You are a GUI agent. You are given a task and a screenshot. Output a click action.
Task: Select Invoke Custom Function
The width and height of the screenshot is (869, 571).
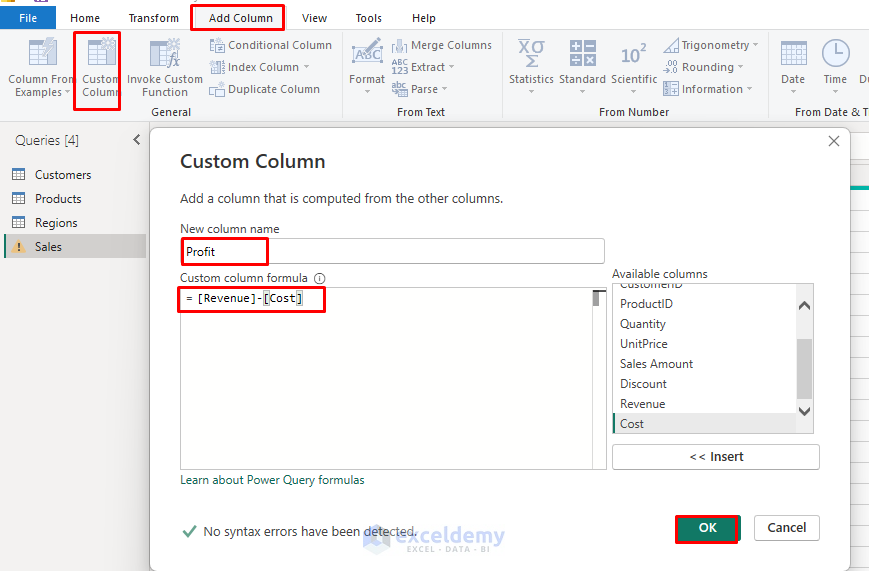(165, 68)
